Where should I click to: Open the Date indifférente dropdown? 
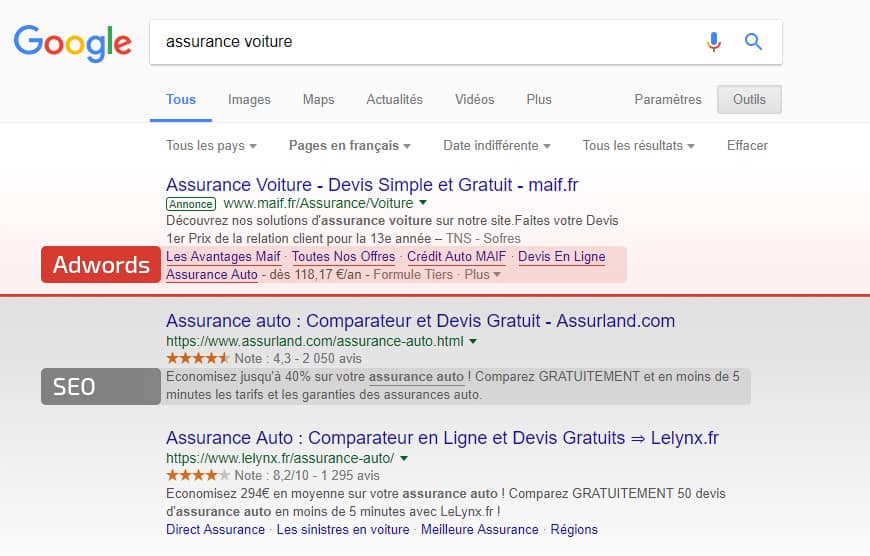pyautogui.click(x=497, y=146)
